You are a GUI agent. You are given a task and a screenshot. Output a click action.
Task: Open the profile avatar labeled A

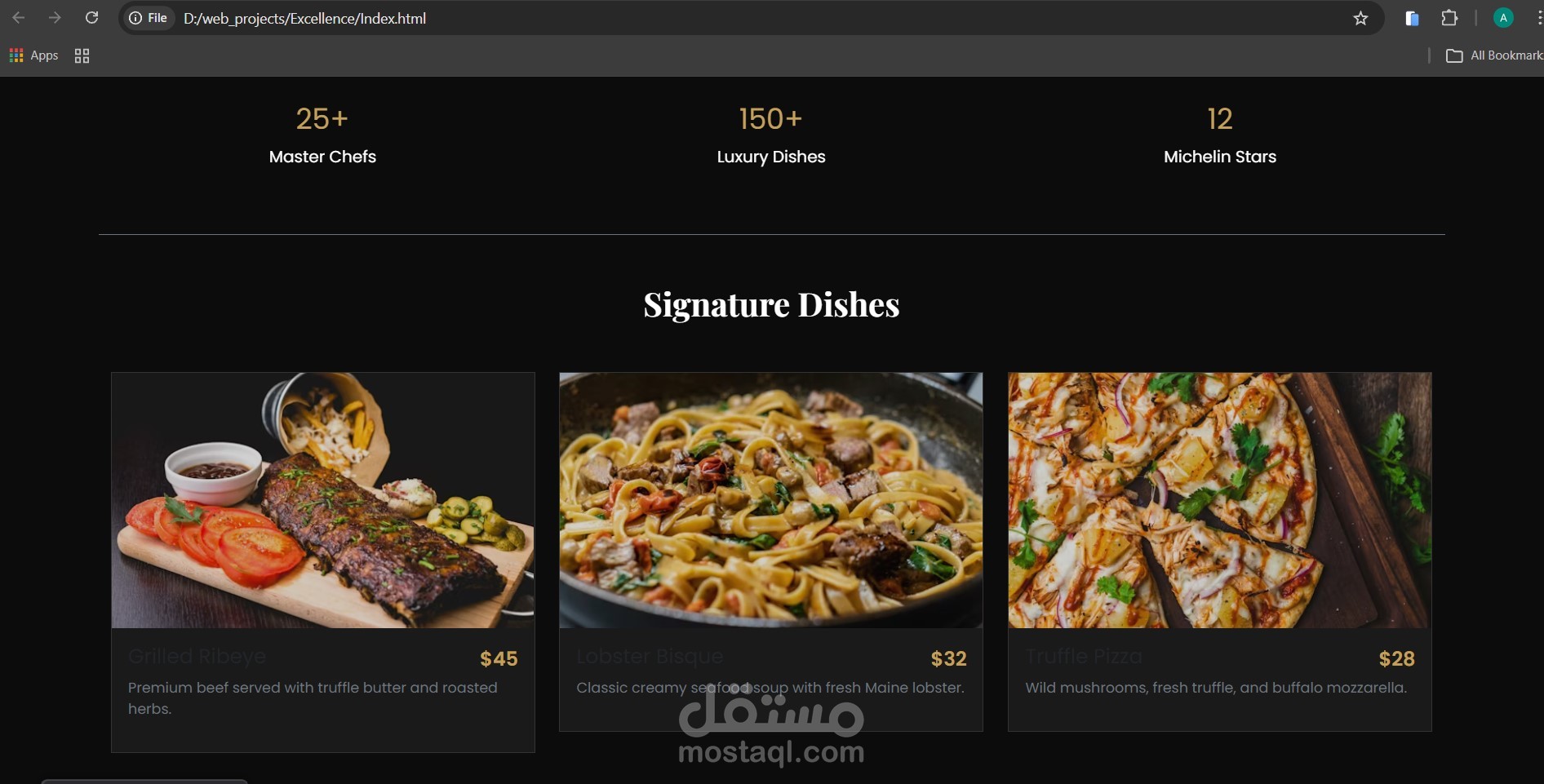pos(1503,18)
